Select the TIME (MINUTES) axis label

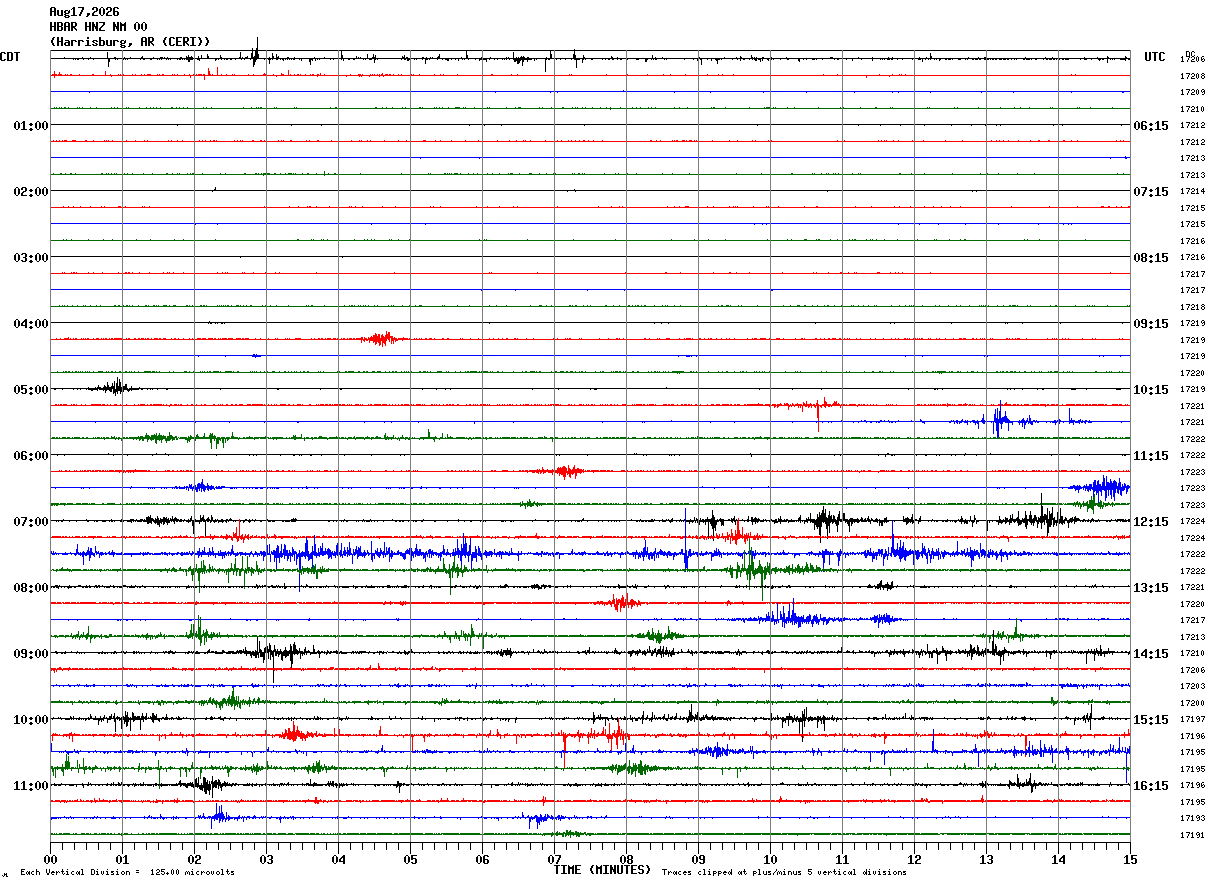point(602,870)
